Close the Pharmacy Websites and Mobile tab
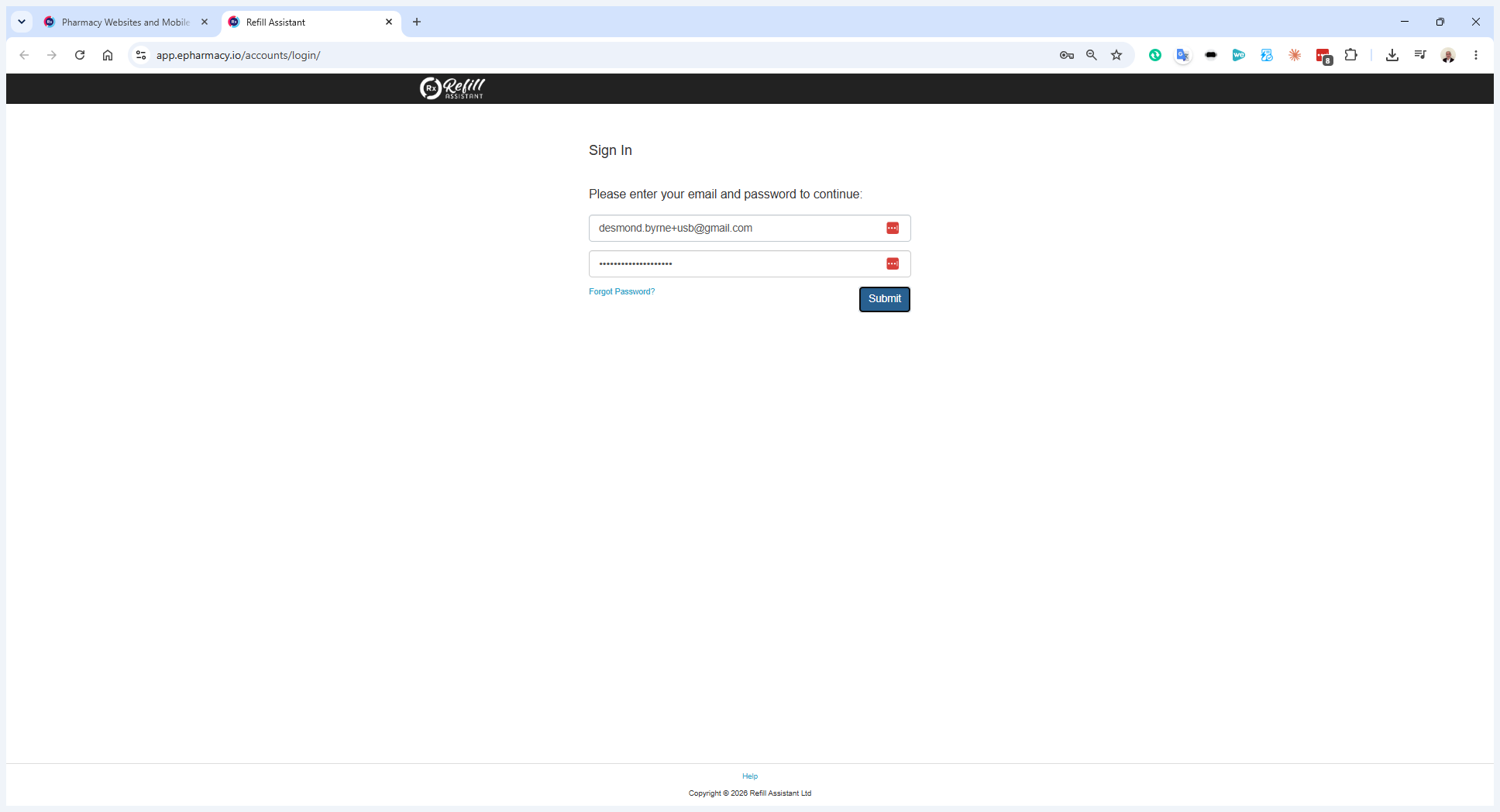 tap(205, 22)
